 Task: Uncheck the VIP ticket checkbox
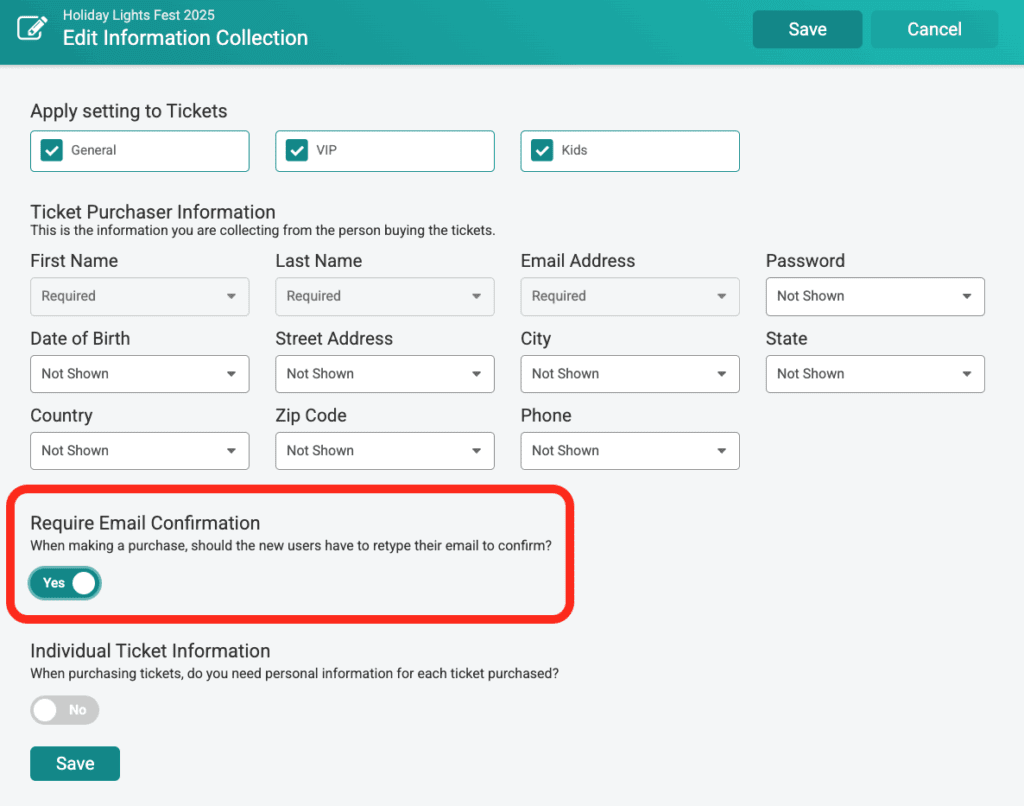[x=297, y=151]
